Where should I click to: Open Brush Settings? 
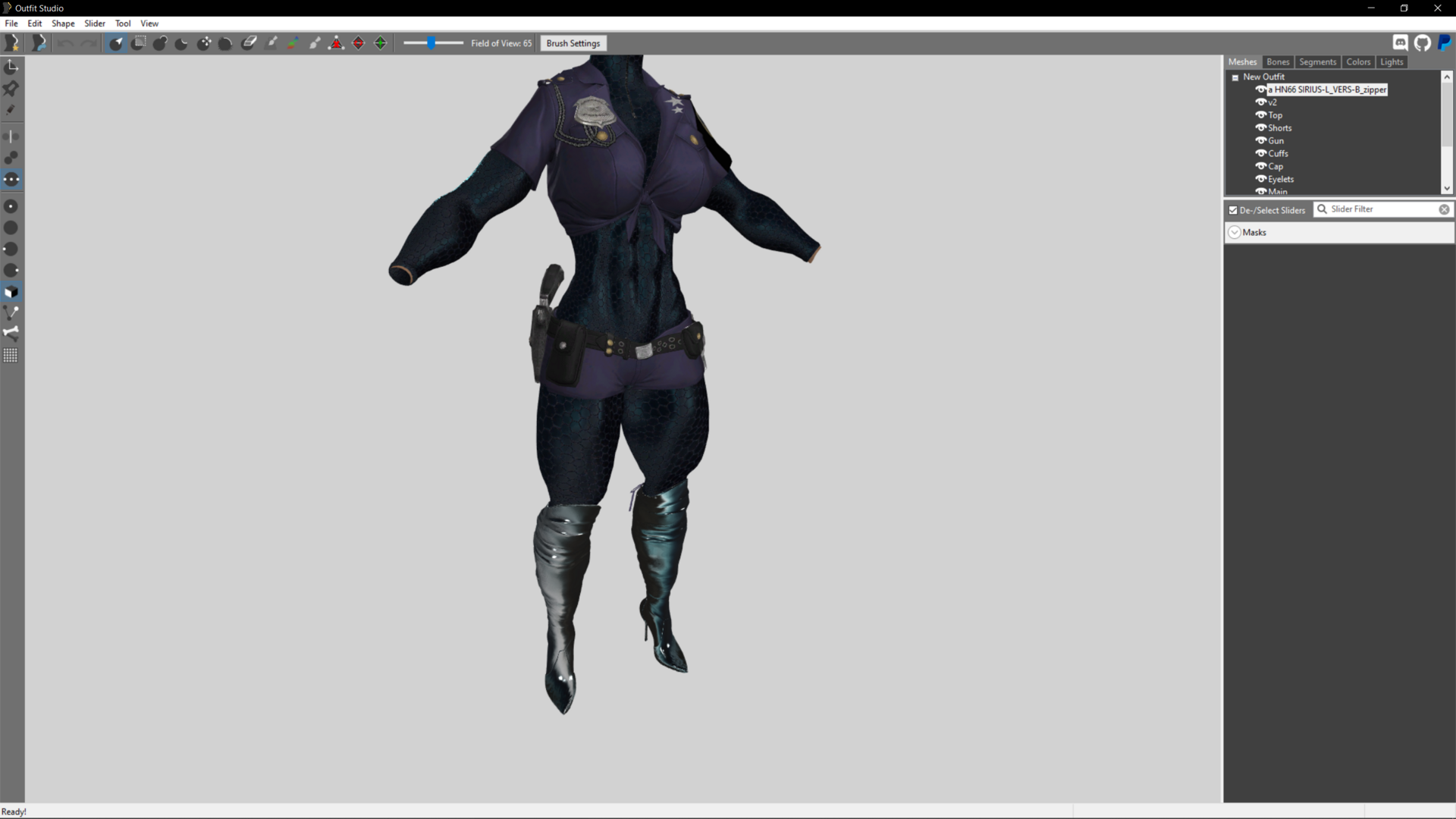coord(573,43)
